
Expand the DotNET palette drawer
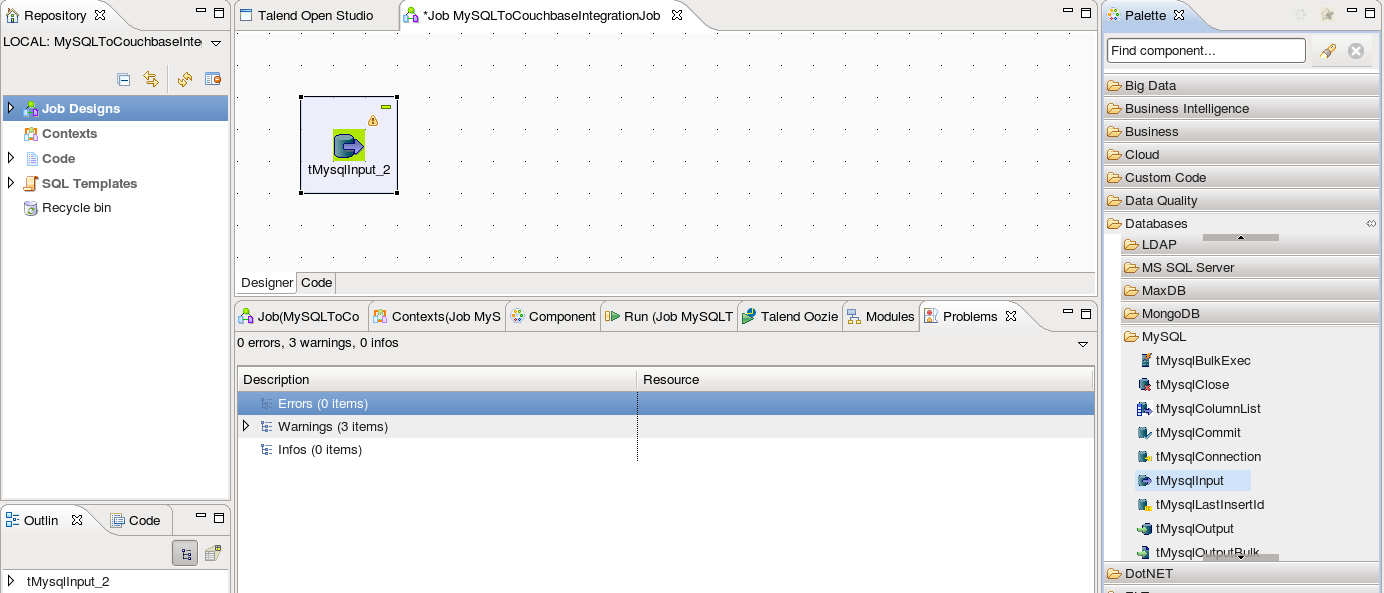click(x=1242, y=574)
